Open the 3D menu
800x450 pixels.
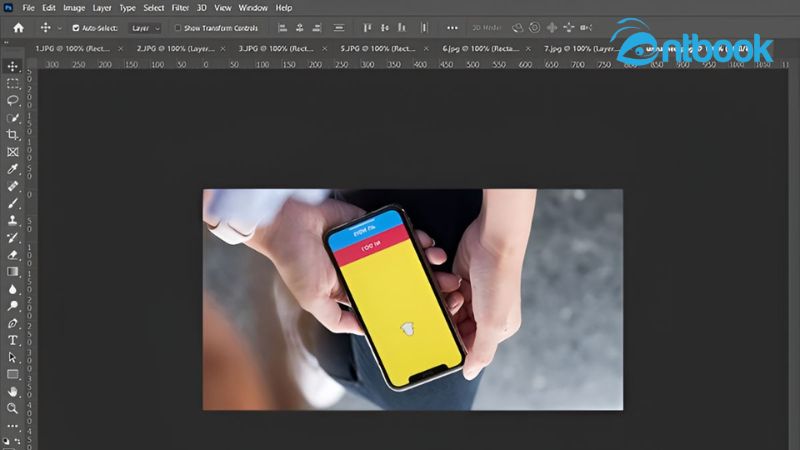(x=202, y=8)
